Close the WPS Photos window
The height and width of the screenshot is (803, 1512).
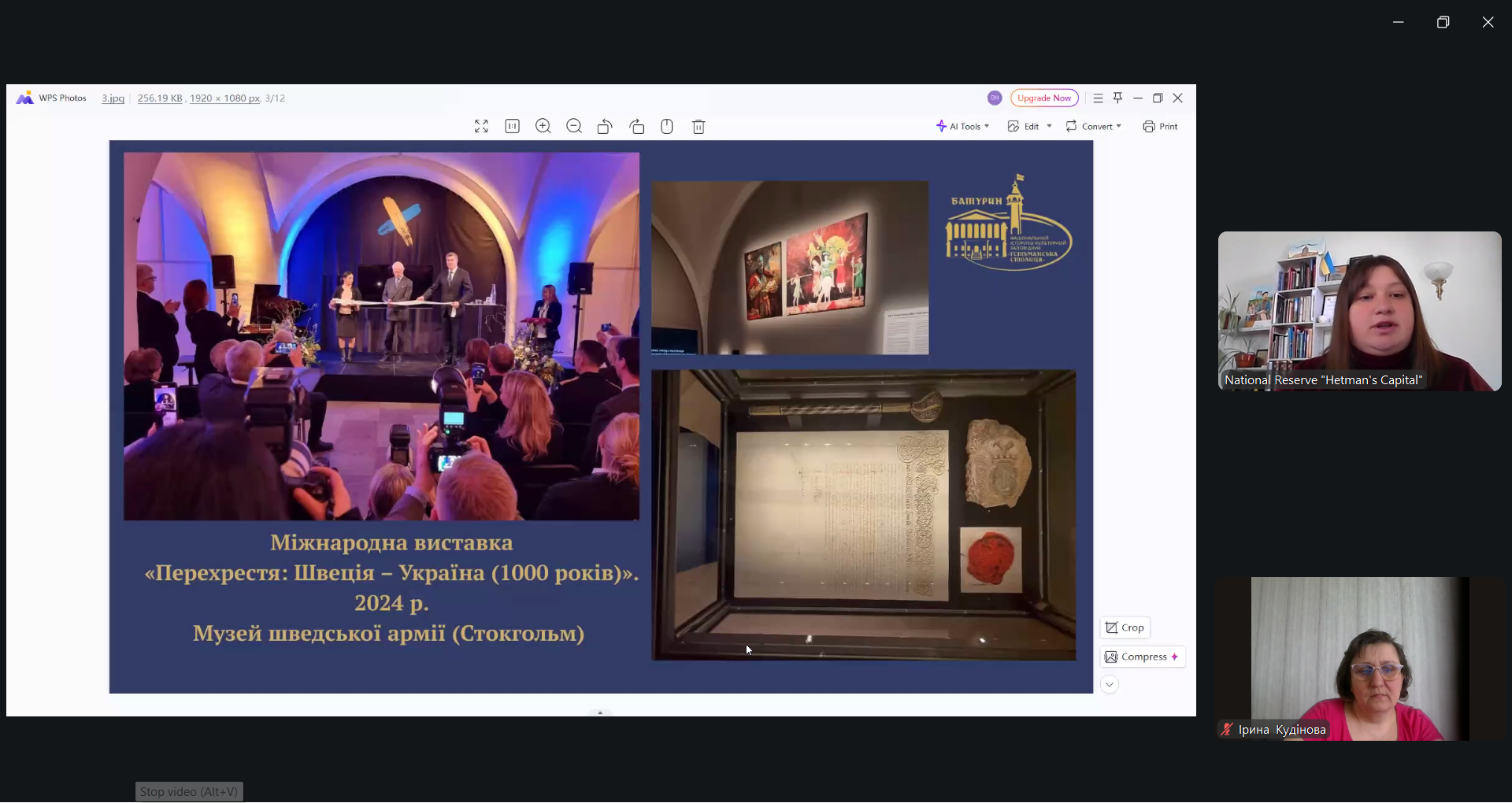click(x=1178, y=98)
